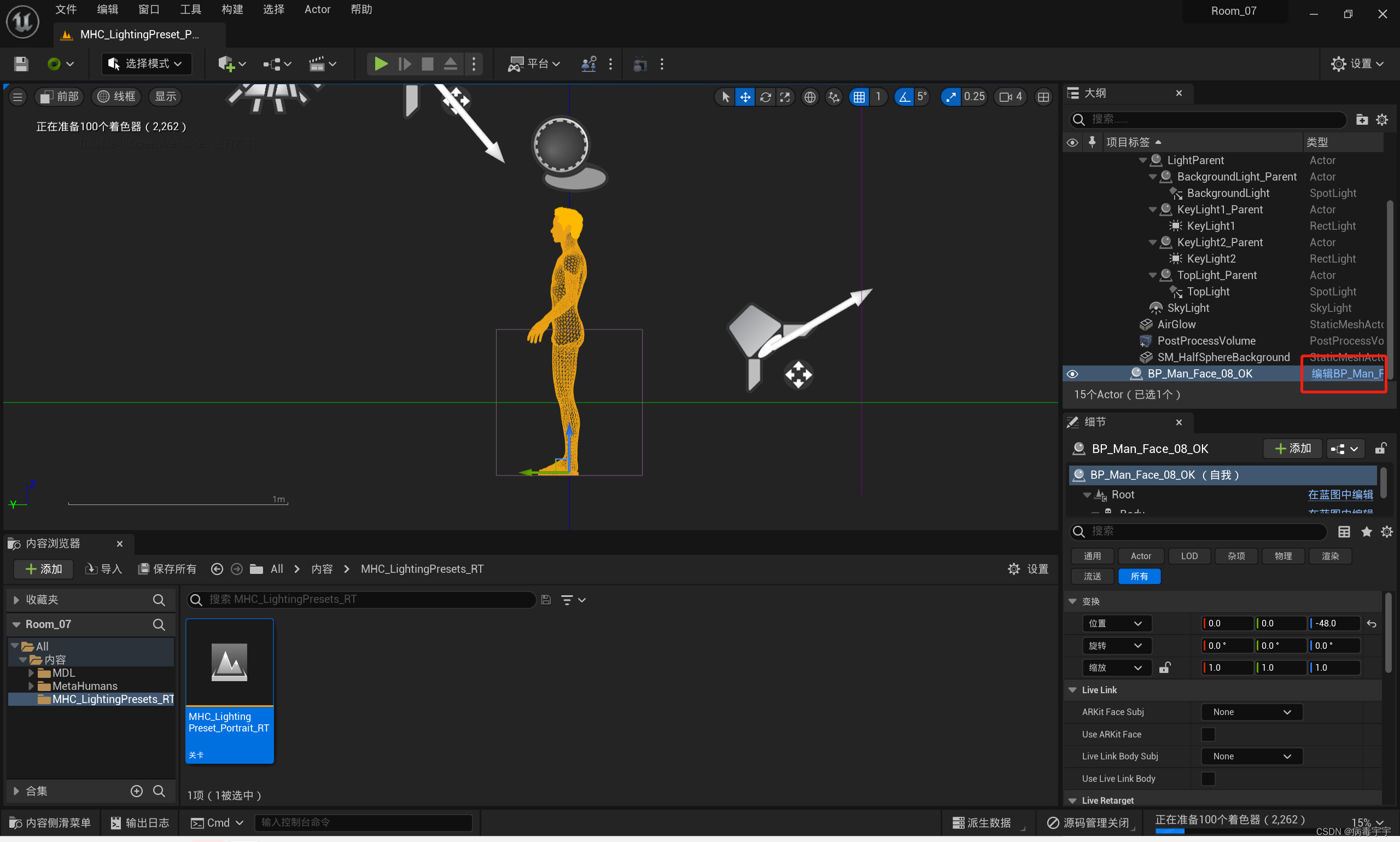Switch to the LOD filter tab
Viewport: 1400px width, 842px height.
[x=1188, y=555]
